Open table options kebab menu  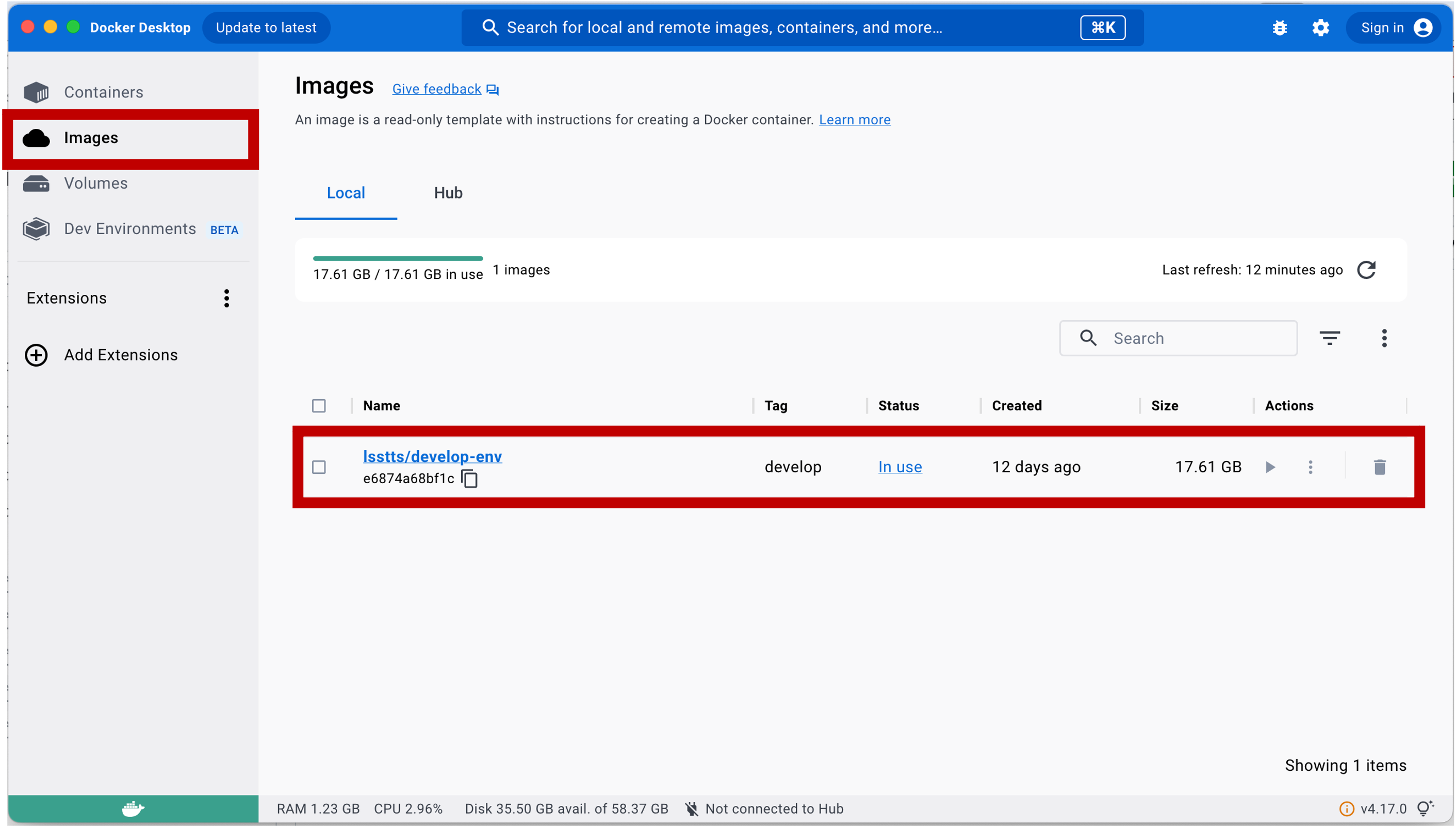[1384, 338]
